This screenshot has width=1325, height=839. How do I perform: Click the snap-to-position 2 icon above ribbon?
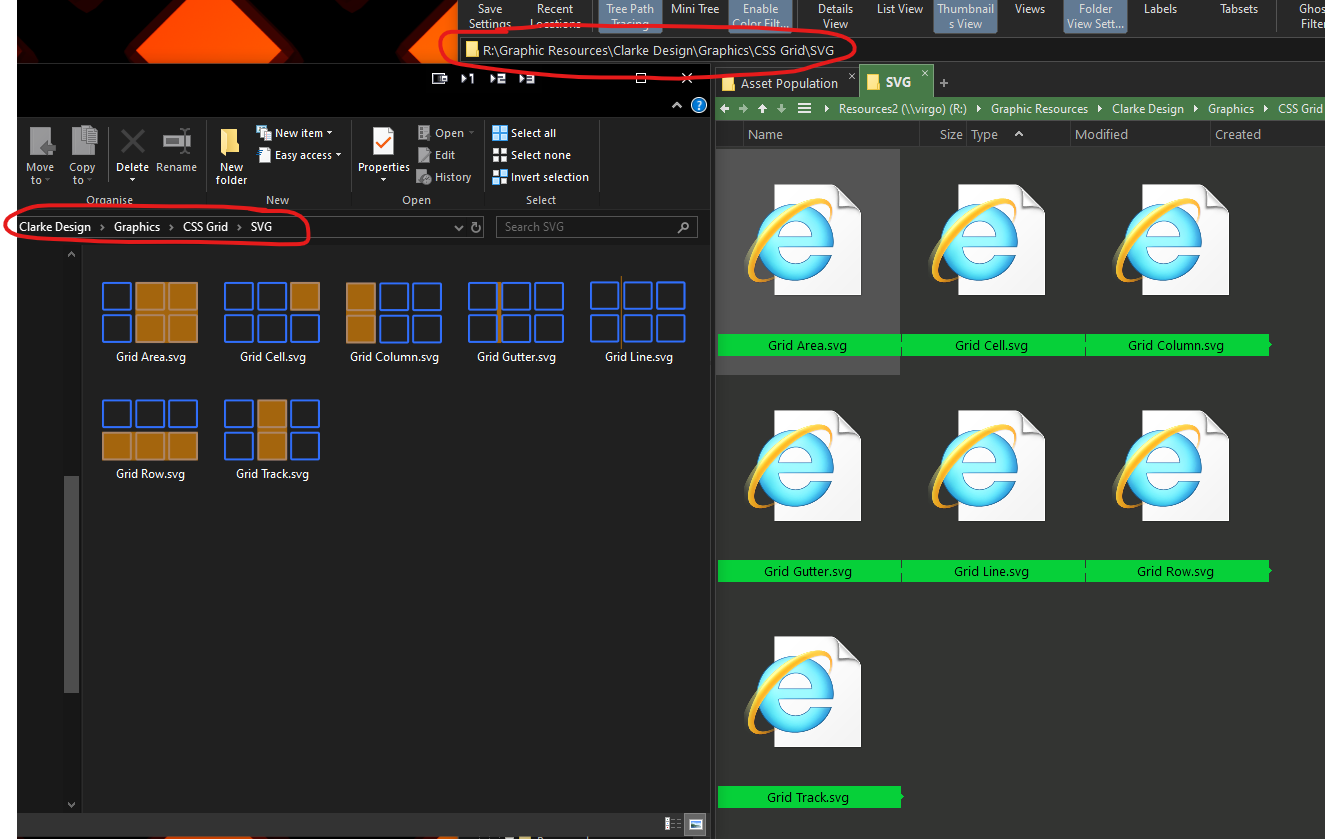pos(497,78)
